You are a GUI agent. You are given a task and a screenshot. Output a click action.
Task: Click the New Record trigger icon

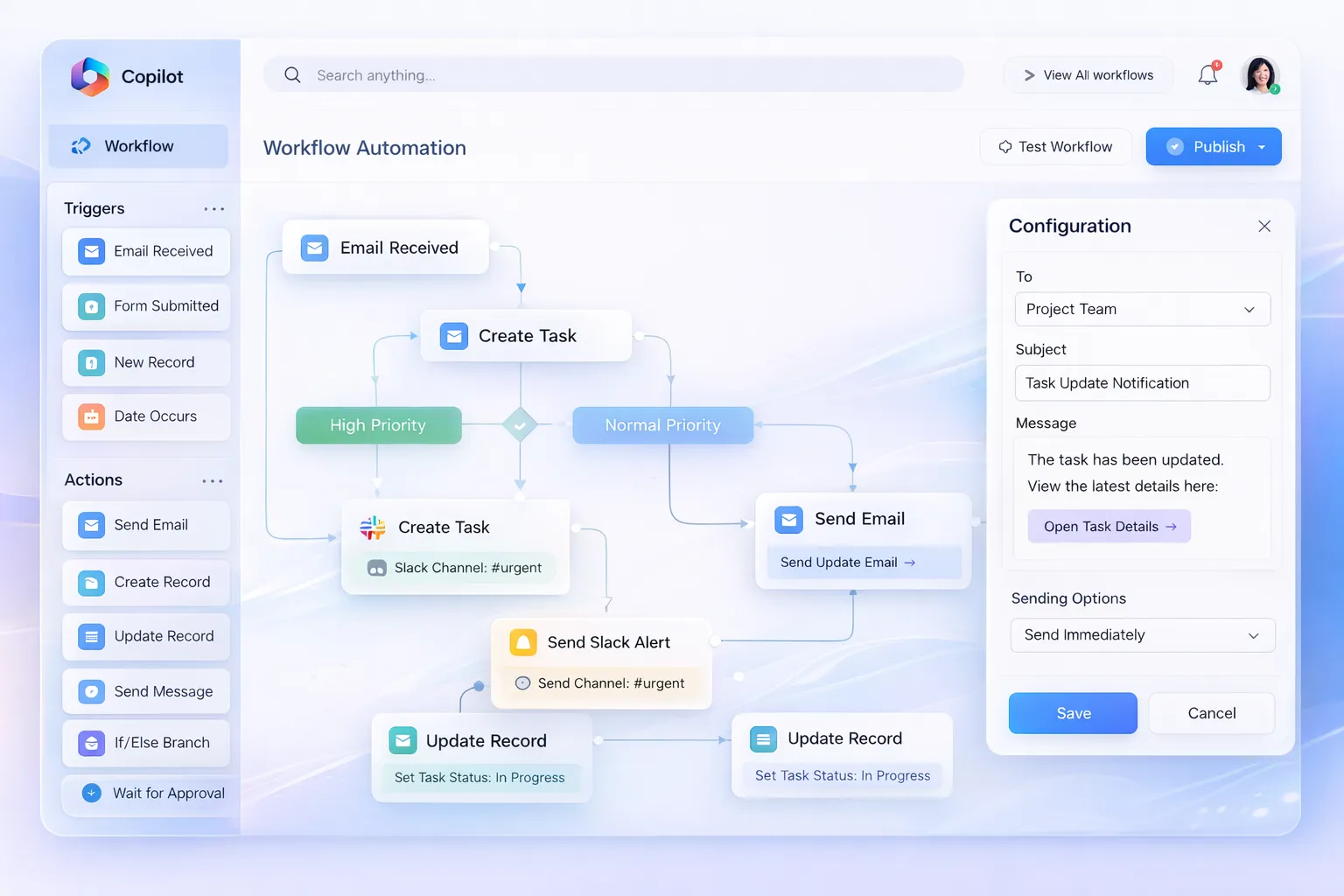point(92,362)
